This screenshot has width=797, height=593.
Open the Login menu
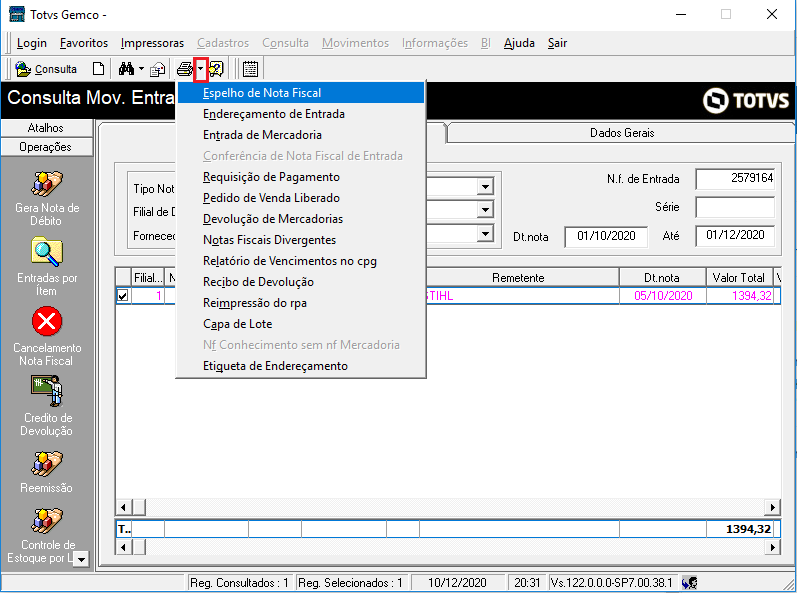32,43
